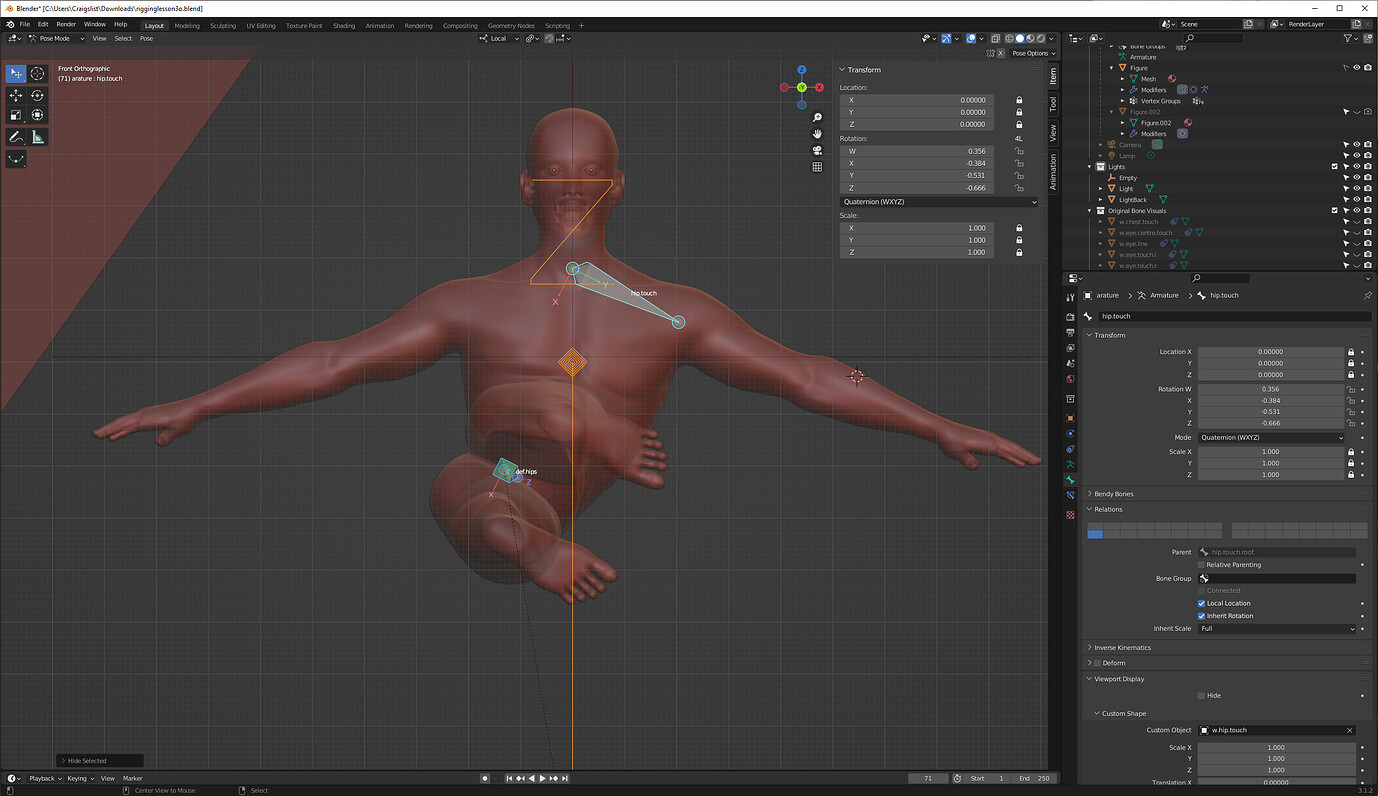Open the World properties tab
The width and height of the screenshot is (1378, 796).
click(1070, 379)
